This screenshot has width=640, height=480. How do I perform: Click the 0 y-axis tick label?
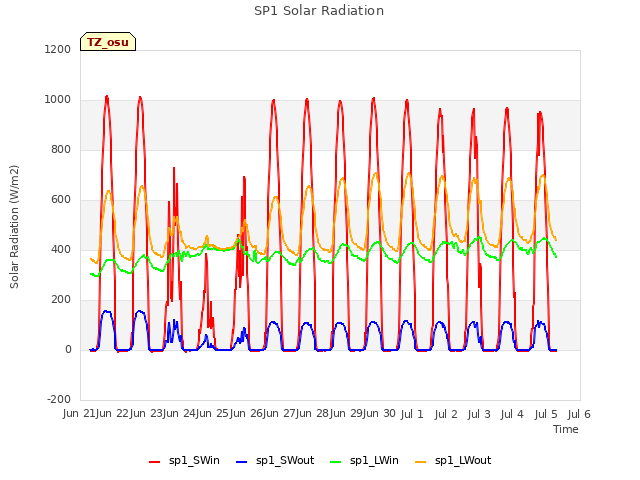tap(68, 349)
